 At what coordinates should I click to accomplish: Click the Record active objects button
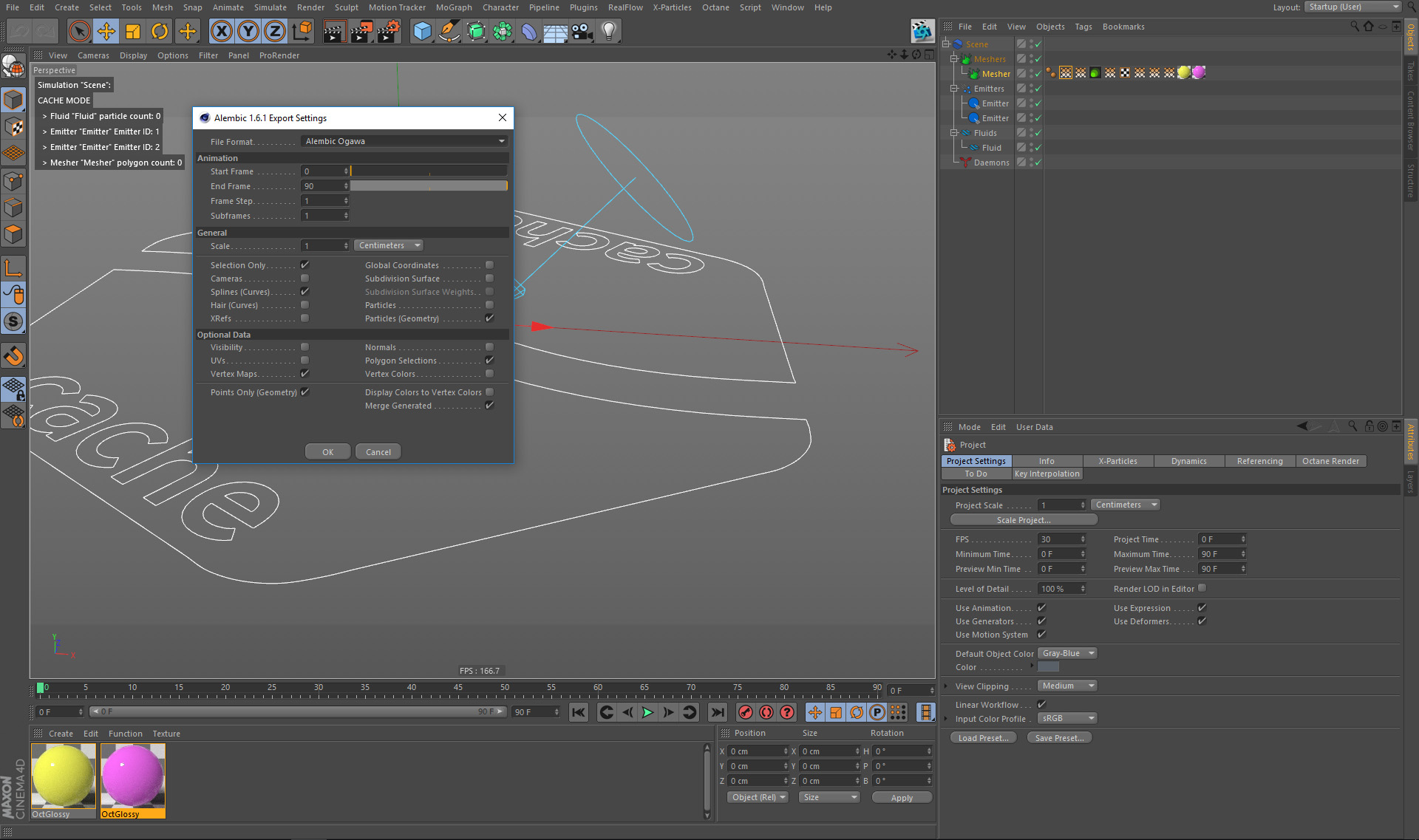746,712
